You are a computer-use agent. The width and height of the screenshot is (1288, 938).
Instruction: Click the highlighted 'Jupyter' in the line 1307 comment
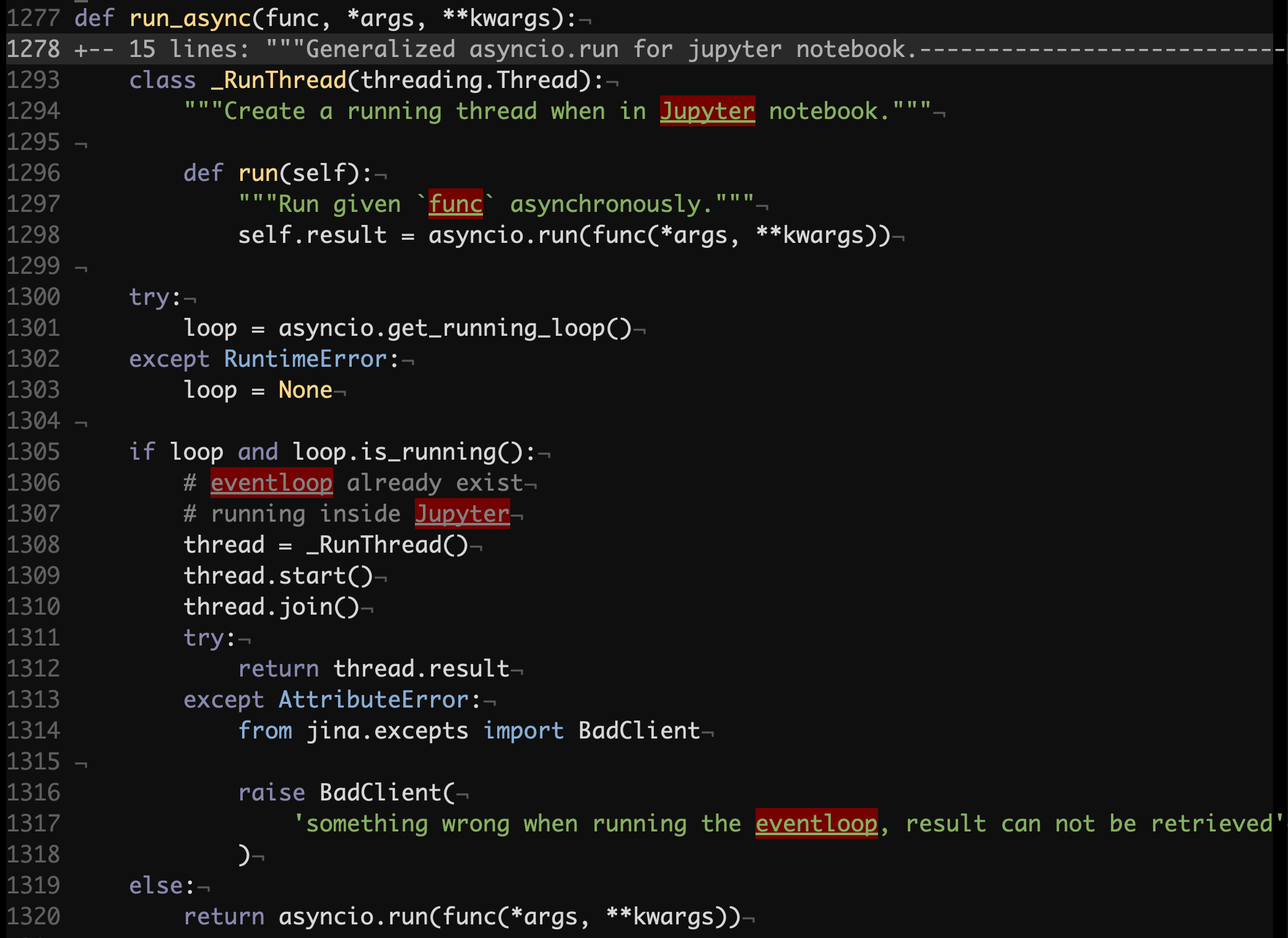(x=462, y=514)
